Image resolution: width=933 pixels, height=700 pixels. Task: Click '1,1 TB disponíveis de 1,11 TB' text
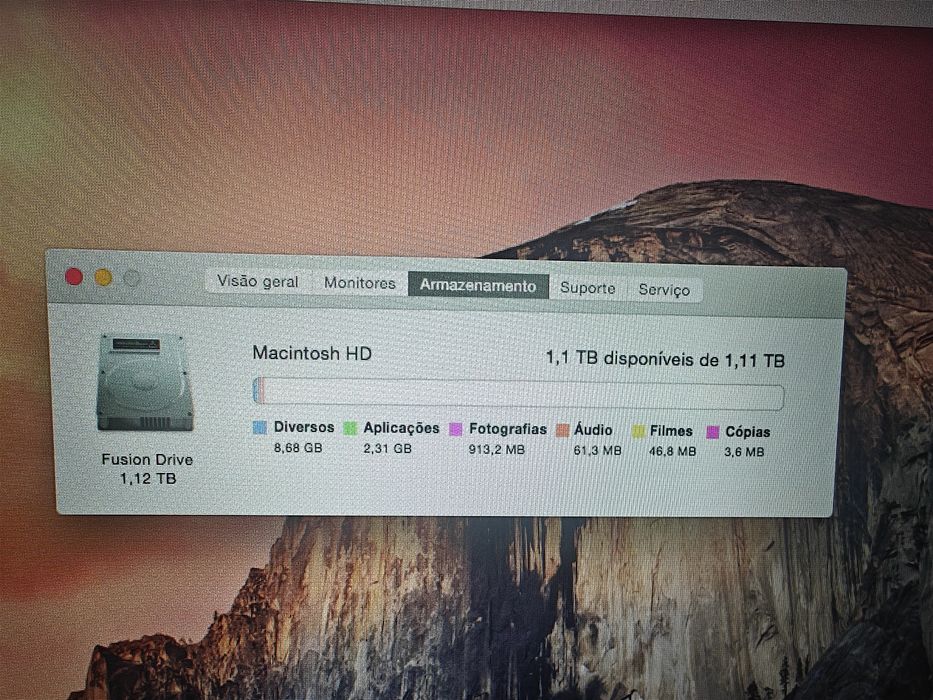(x=665, y=359)
